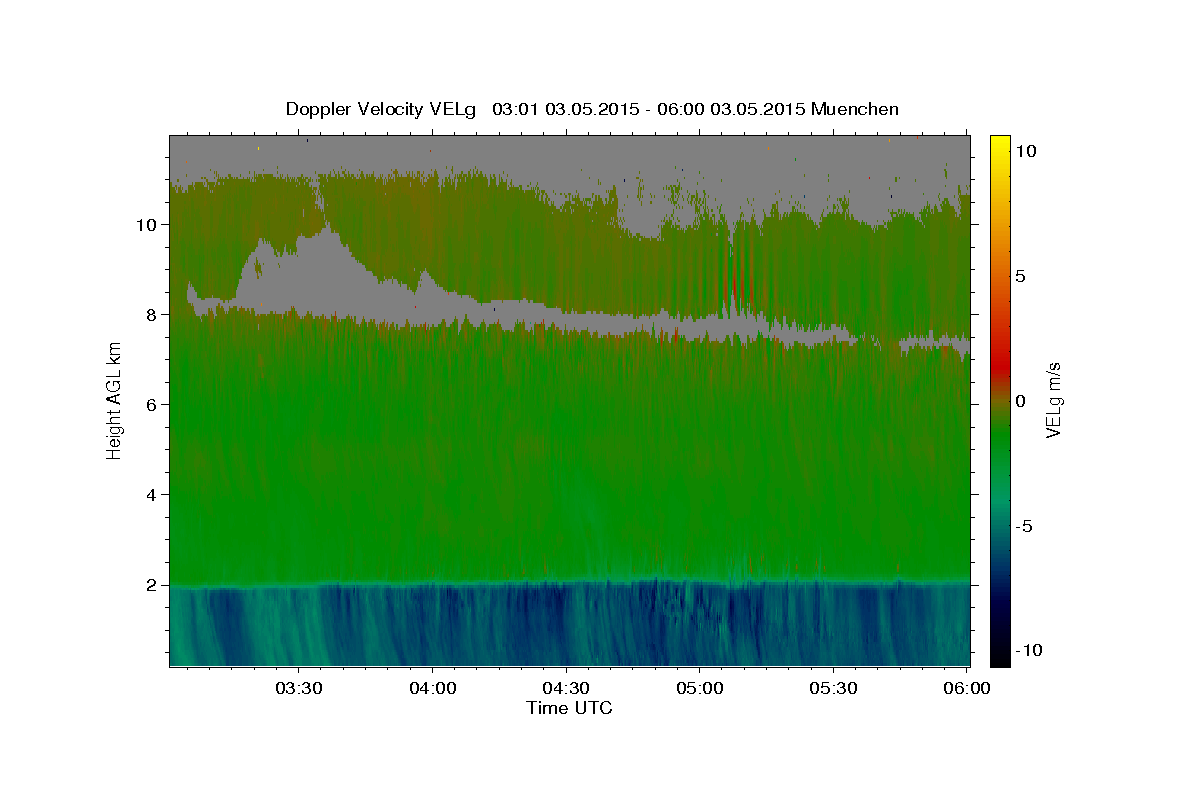Click the yellow top of the colorbar
The width and height of the screenshot is (1200, 800).
point(999,143)
